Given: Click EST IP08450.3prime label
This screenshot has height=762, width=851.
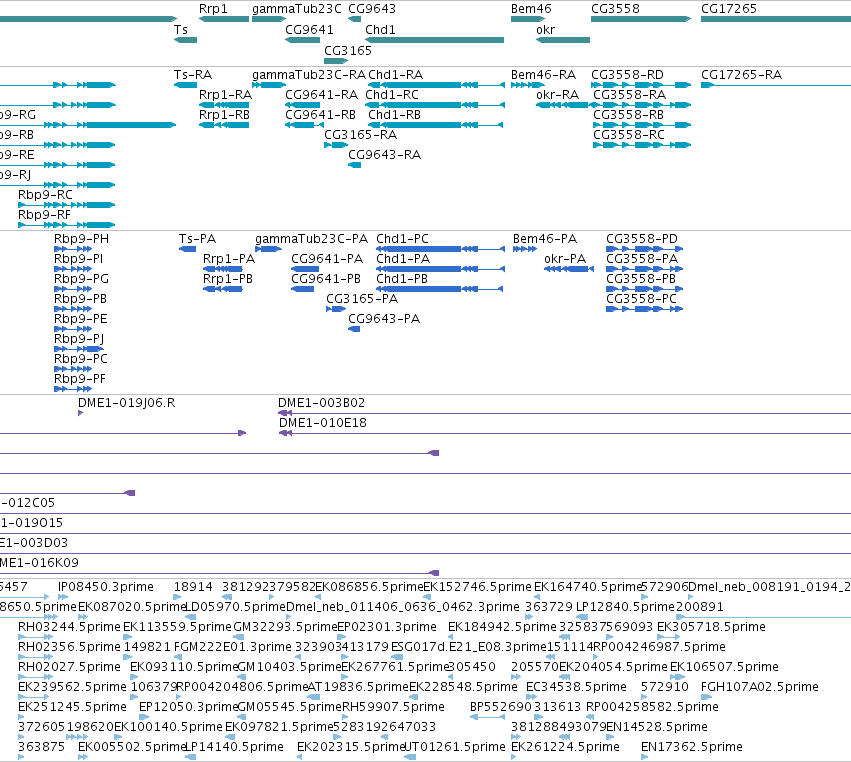Looking at the screenshot, I should [105, 587].
